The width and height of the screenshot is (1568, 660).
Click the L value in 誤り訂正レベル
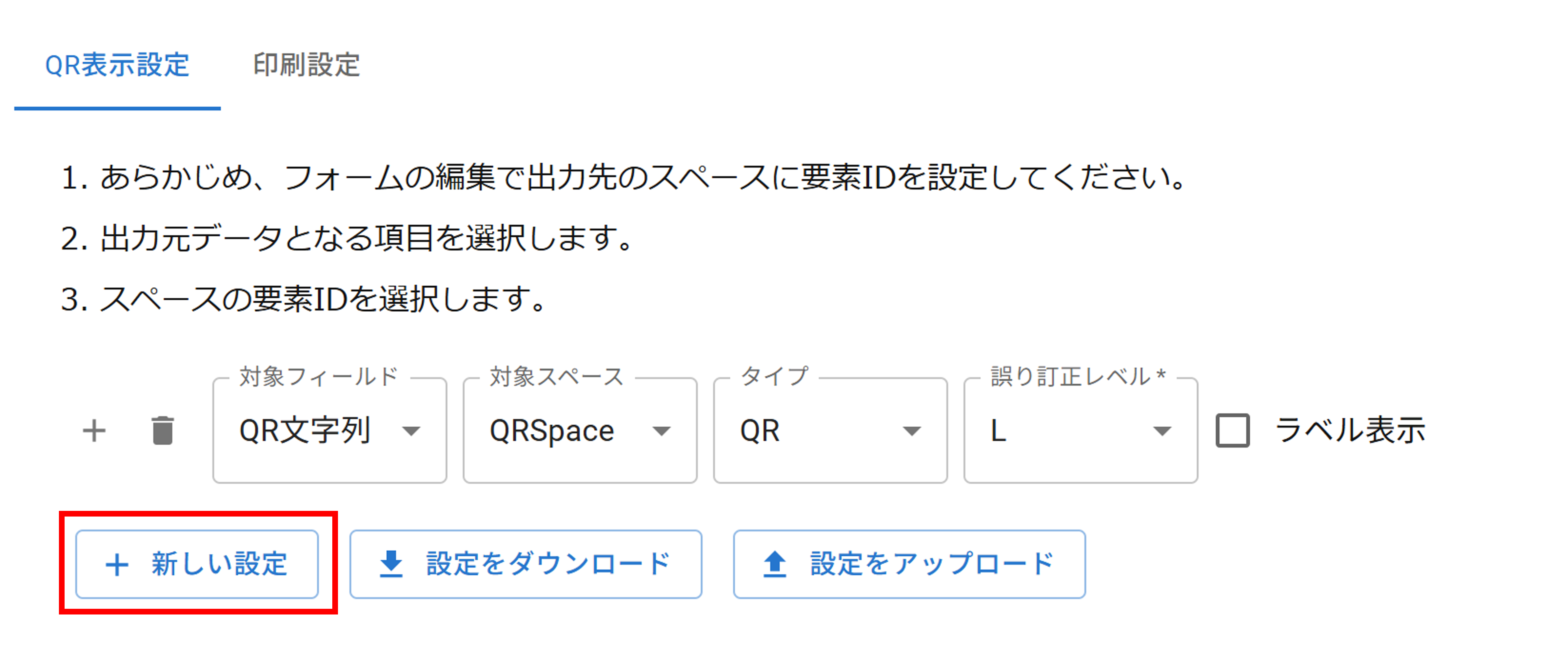(x=998, y=431)
